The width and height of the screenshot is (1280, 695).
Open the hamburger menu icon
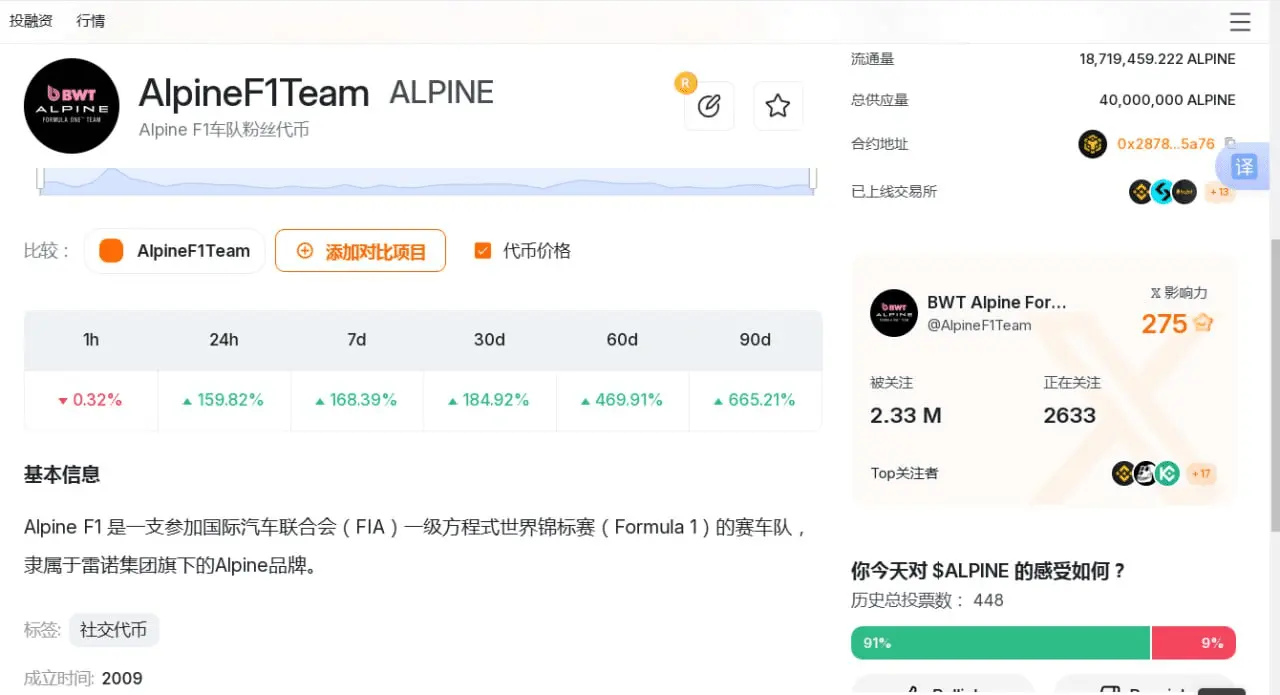[x=1240, y=21]
